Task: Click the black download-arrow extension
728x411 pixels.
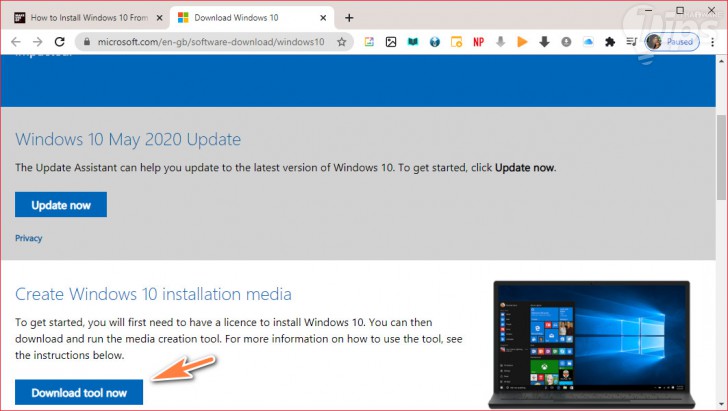Action: click(544, 42)
